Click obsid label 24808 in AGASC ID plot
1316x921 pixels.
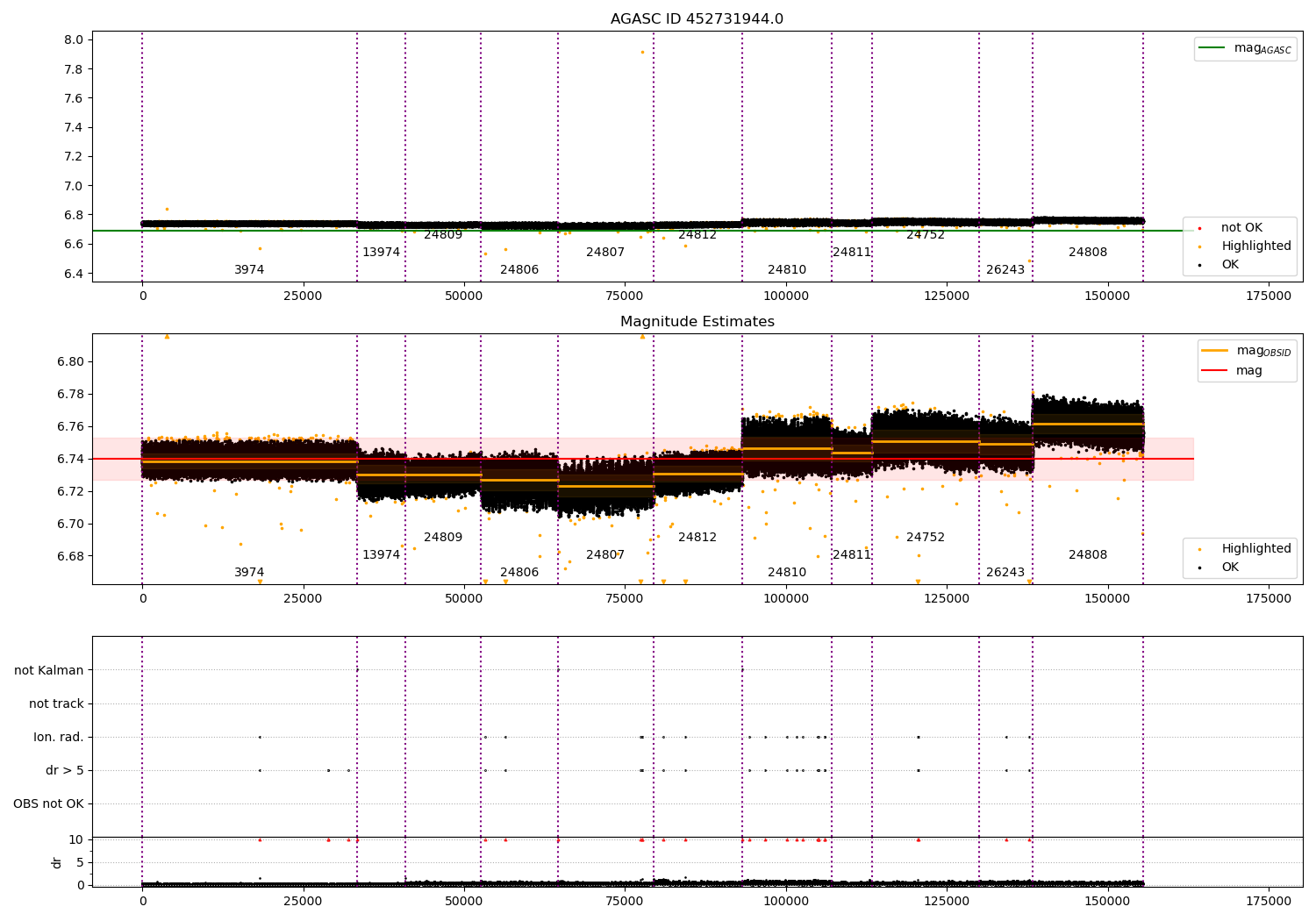1088,252
